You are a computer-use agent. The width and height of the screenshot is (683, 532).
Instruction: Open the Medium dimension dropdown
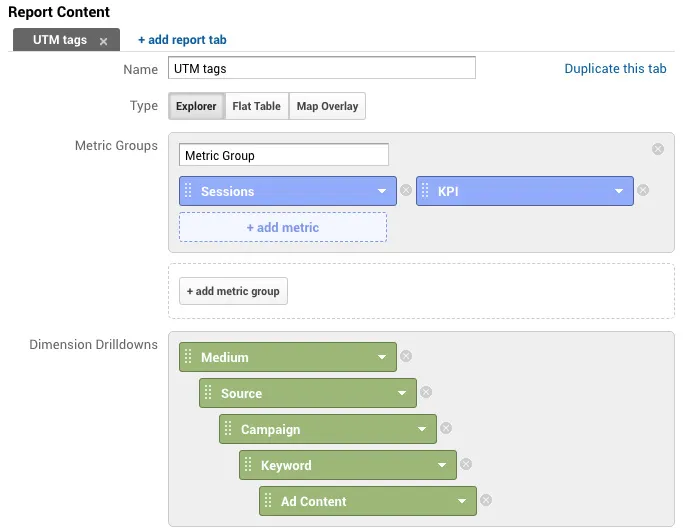382,357
